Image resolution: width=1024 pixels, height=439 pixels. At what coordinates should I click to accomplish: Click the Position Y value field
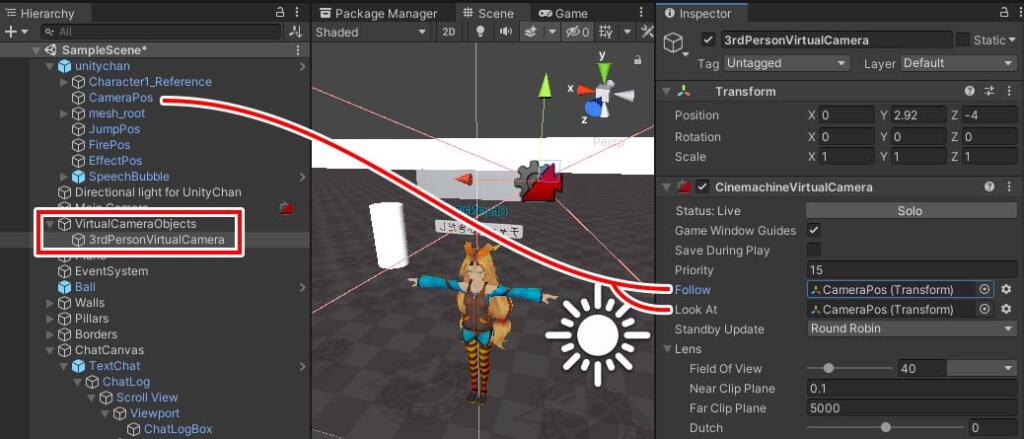click(x=918, y=115)
